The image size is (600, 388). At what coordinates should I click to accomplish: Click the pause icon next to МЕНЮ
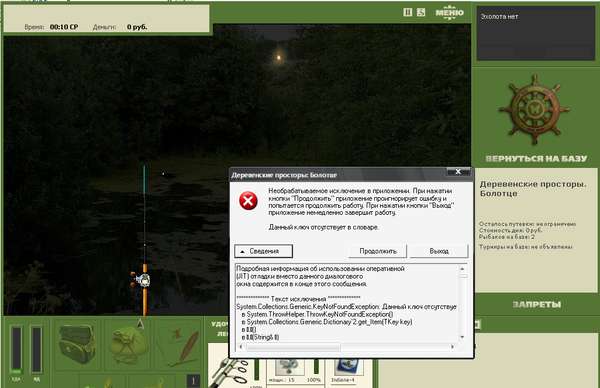click(408, 12)
